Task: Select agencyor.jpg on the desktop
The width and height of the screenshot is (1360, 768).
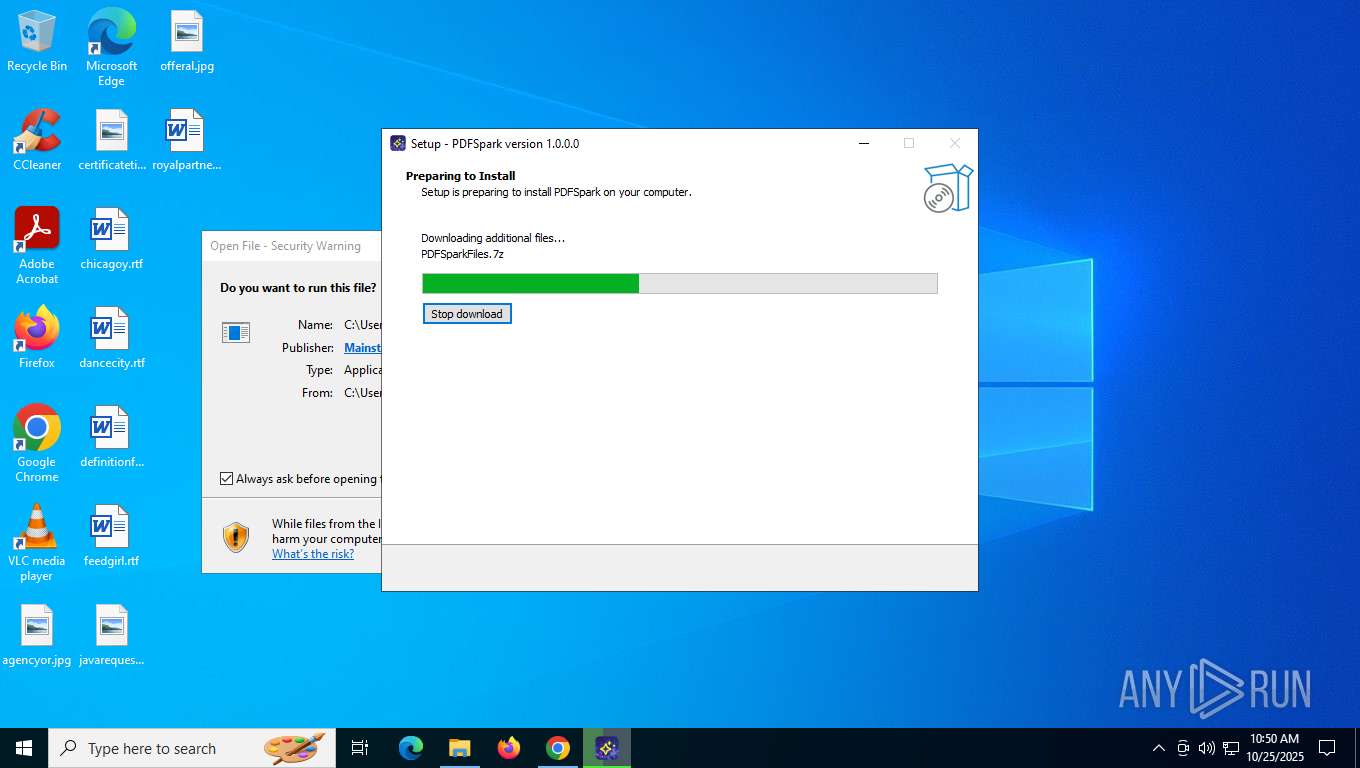Action: [x=37, y=635]
